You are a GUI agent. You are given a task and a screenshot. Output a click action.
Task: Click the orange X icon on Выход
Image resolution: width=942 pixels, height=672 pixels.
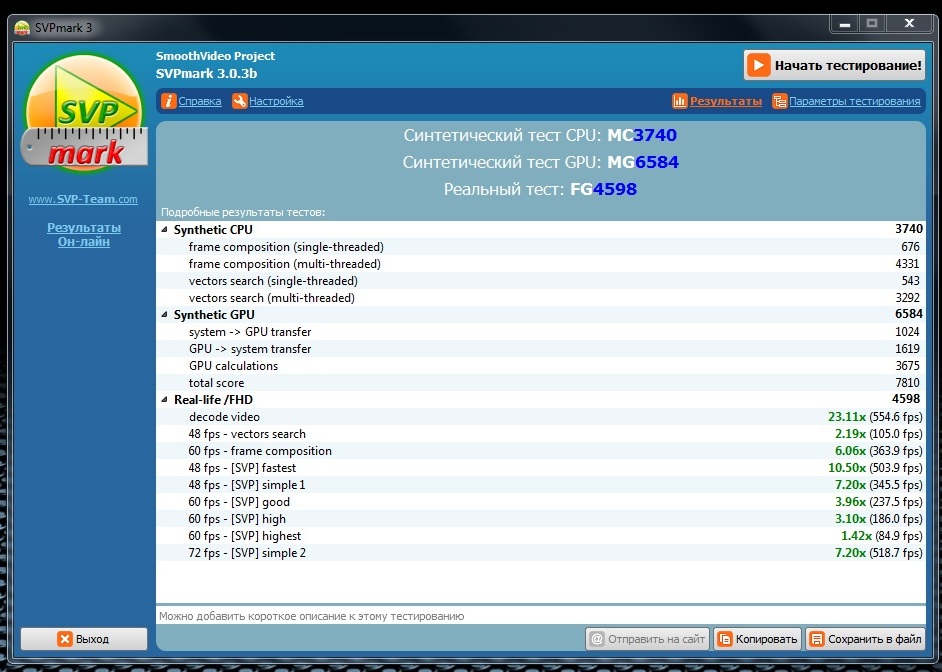pyautogui.click(x=65, y=638)
